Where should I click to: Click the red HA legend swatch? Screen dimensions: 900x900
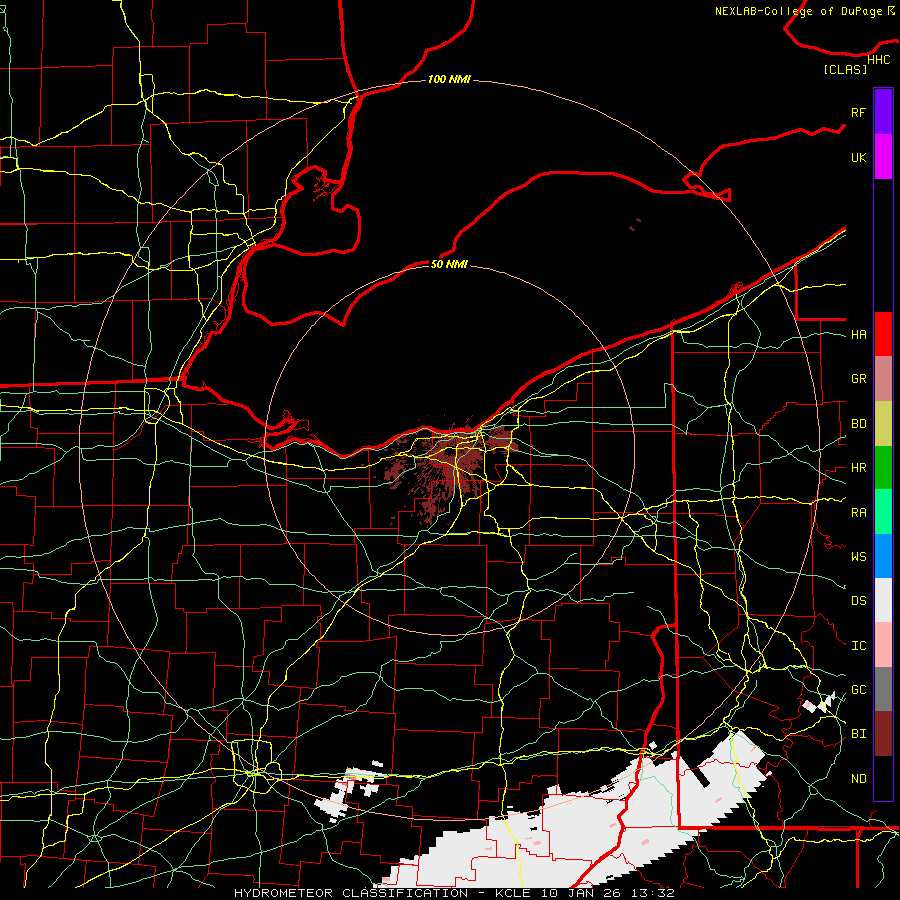pyautogui.click(x=883, y=334)
